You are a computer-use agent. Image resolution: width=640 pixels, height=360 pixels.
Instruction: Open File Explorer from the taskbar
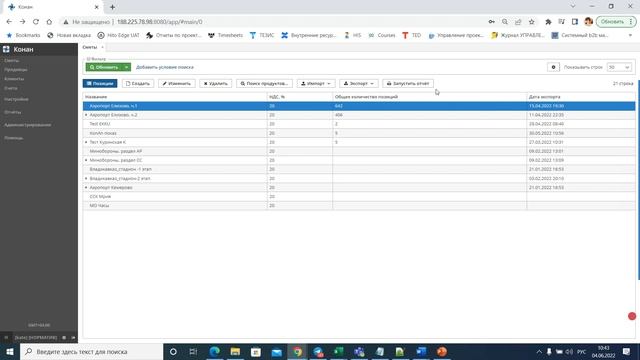pyautogui.click(x=235, y=351)
